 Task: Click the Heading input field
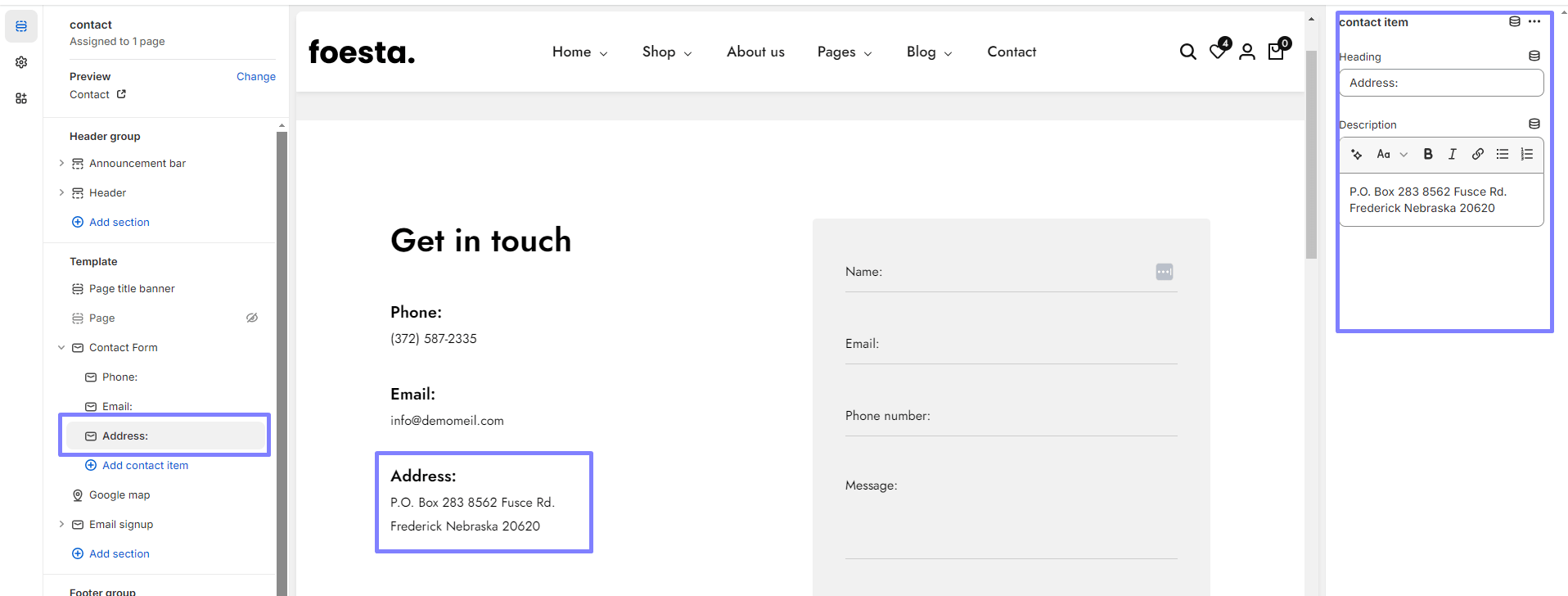(1440, 83)
